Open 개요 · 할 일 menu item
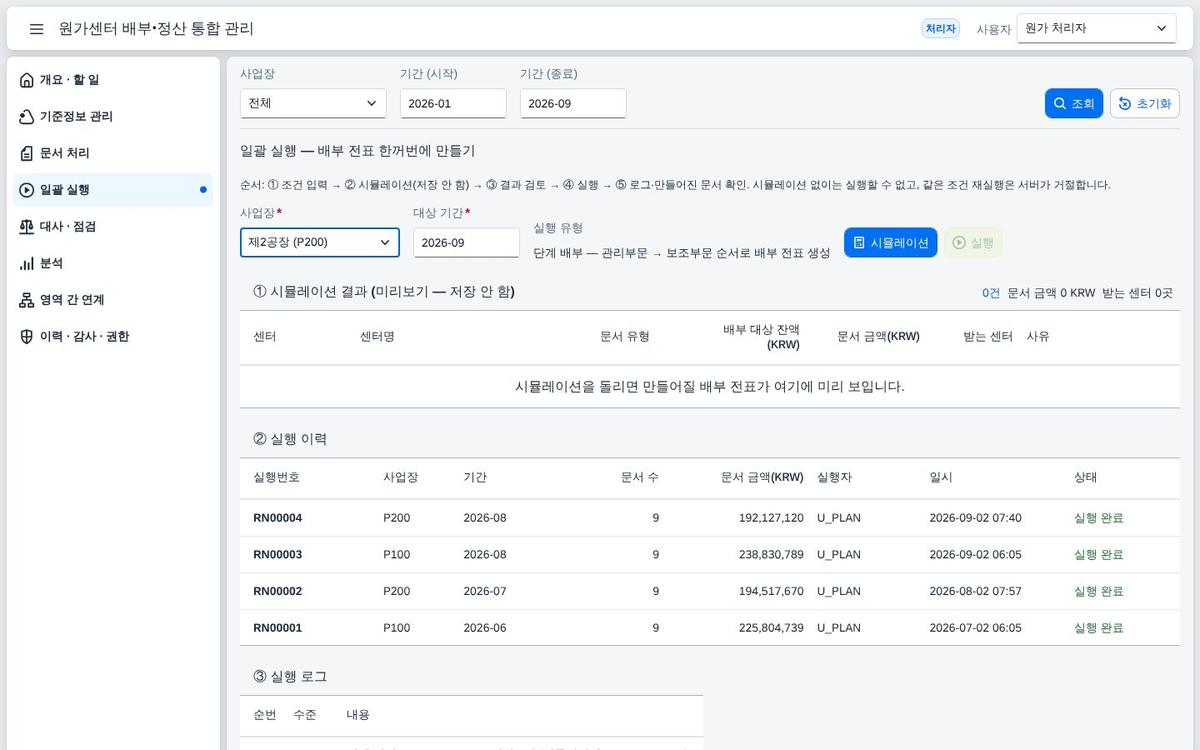This screenshot has width=1200, height=750. [113, 80]
